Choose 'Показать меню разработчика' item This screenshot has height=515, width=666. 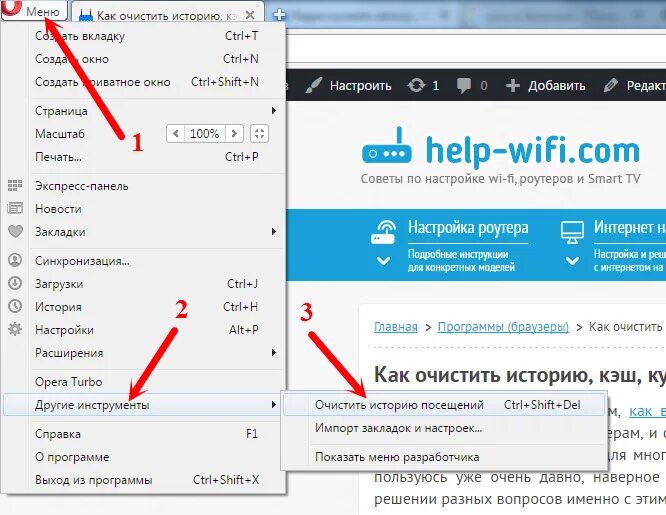coord(444,457)
